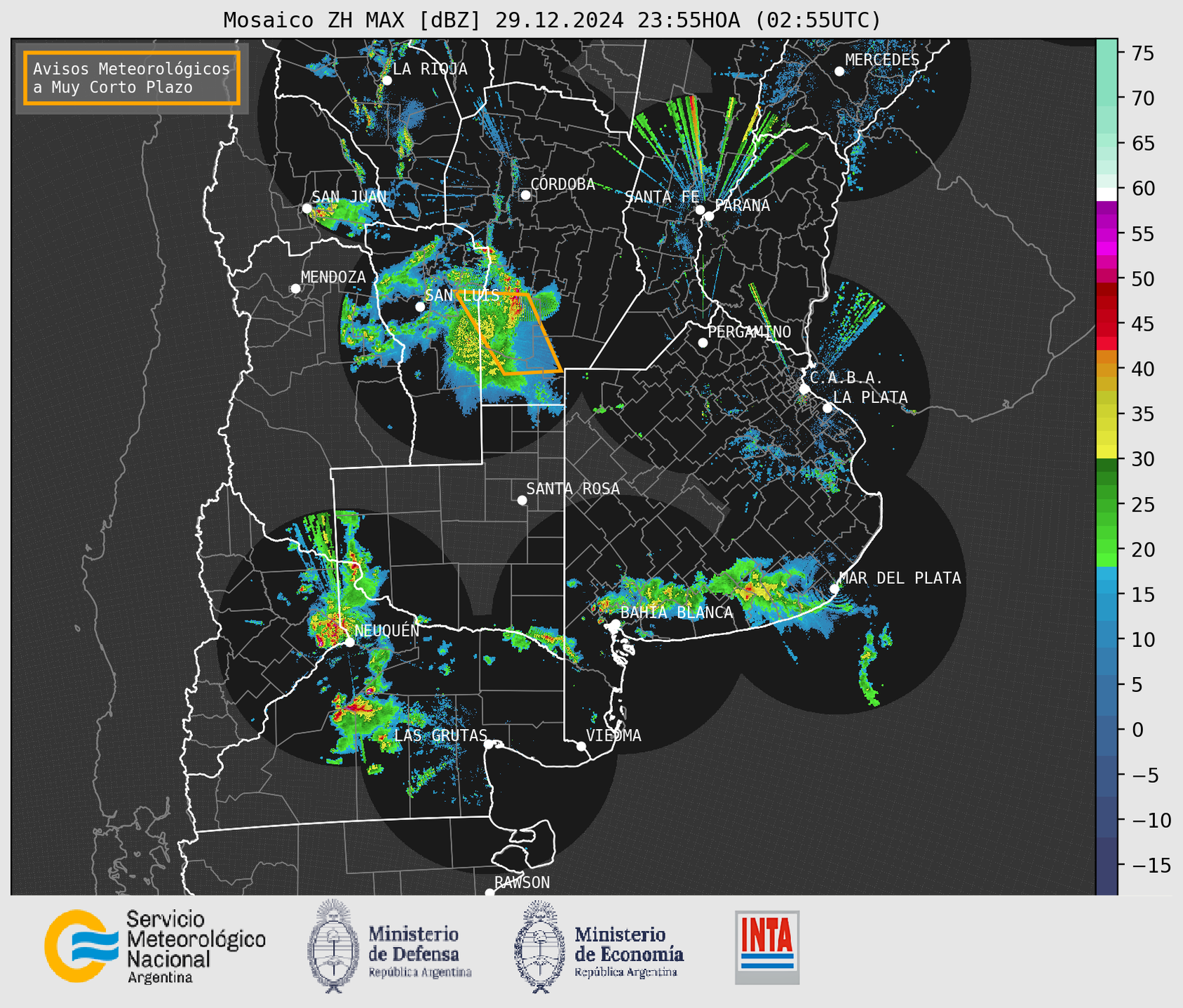Select the SANTA ROSA city label
This screenshot has width=1183, height=1008.
(573, 489)
